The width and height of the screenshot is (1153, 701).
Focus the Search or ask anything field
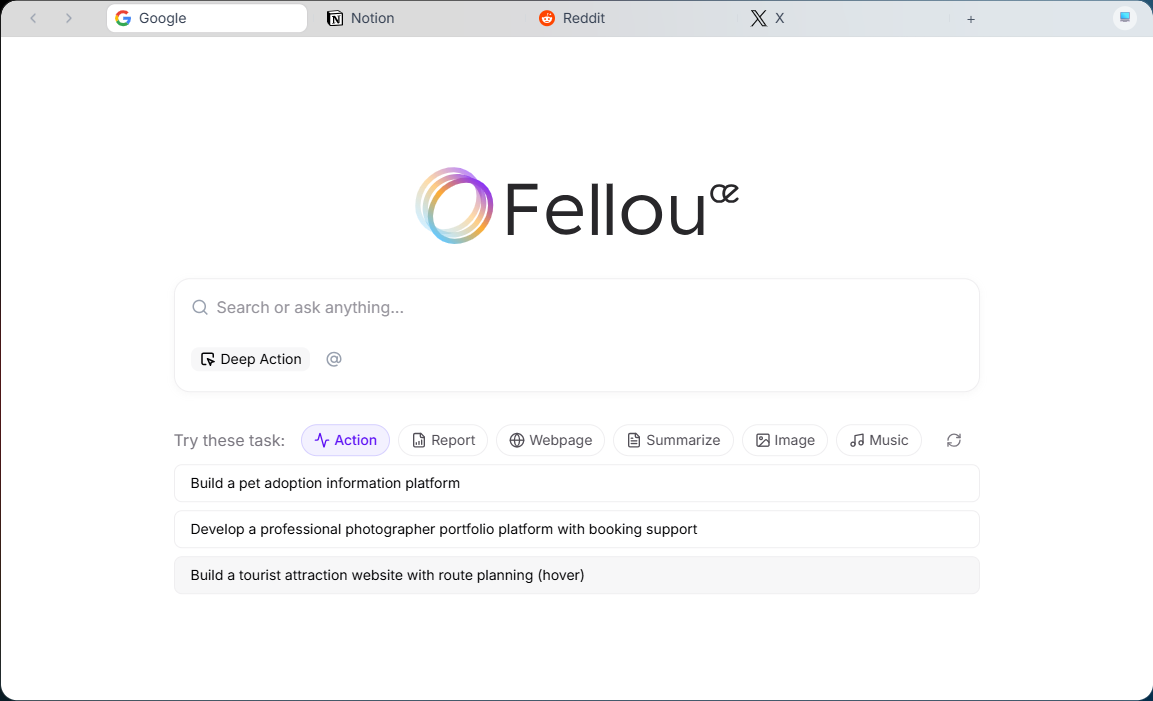[x=576, y=307]
